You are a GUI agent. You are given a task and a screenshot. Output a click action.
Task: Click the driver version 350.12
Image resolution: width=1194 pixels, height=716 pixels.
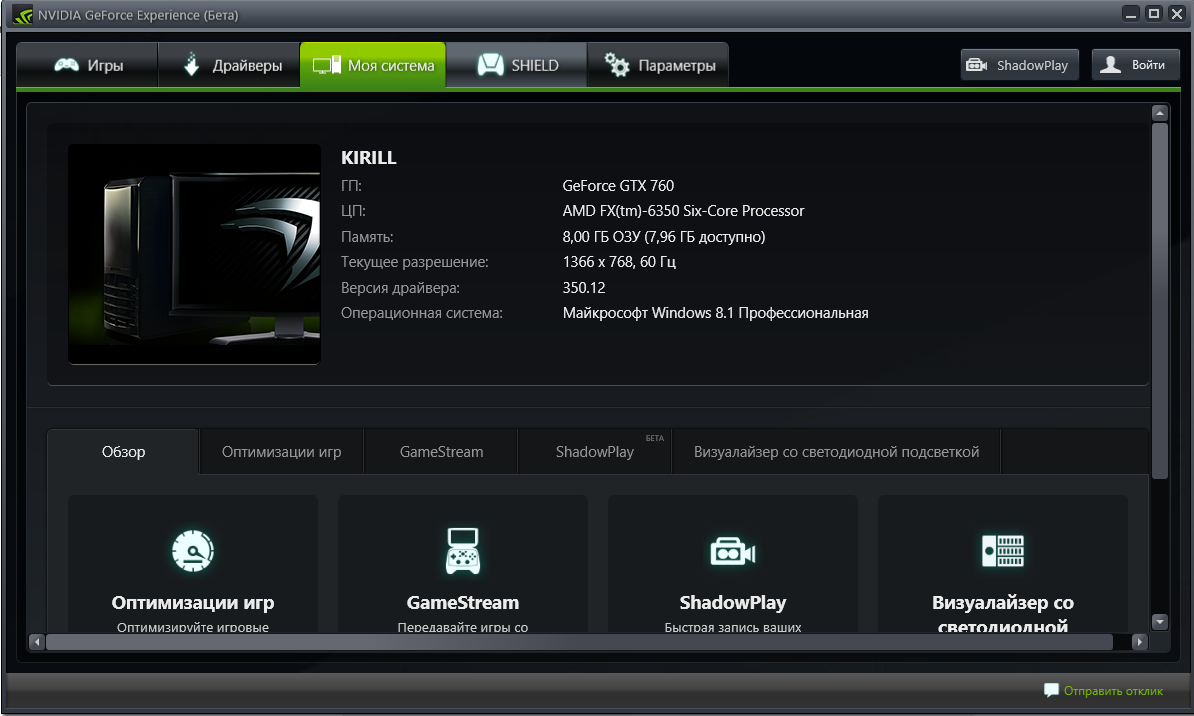pyautogui.click(x=584, y=288)
